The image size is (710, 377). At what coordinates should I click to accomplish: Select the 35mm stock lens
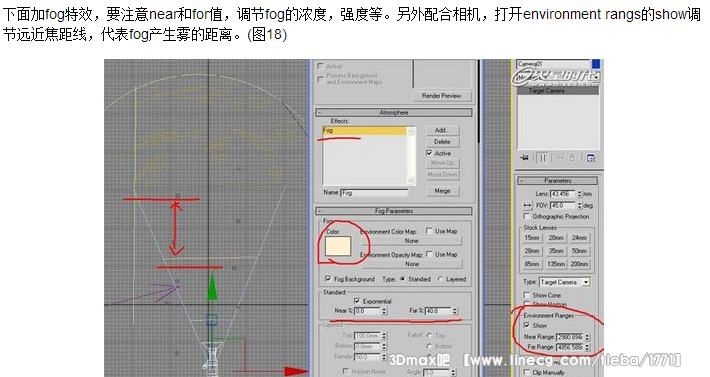(x=556, y=251)
